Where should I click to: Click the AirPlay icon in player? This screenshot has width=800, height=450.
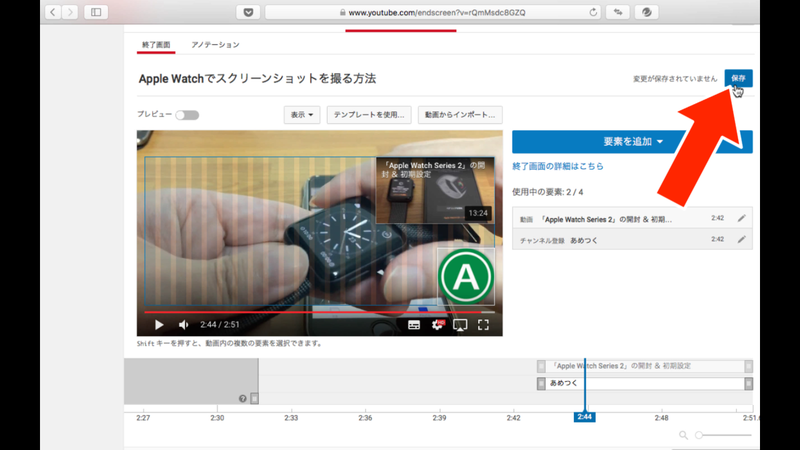click(x=460, y=325)
